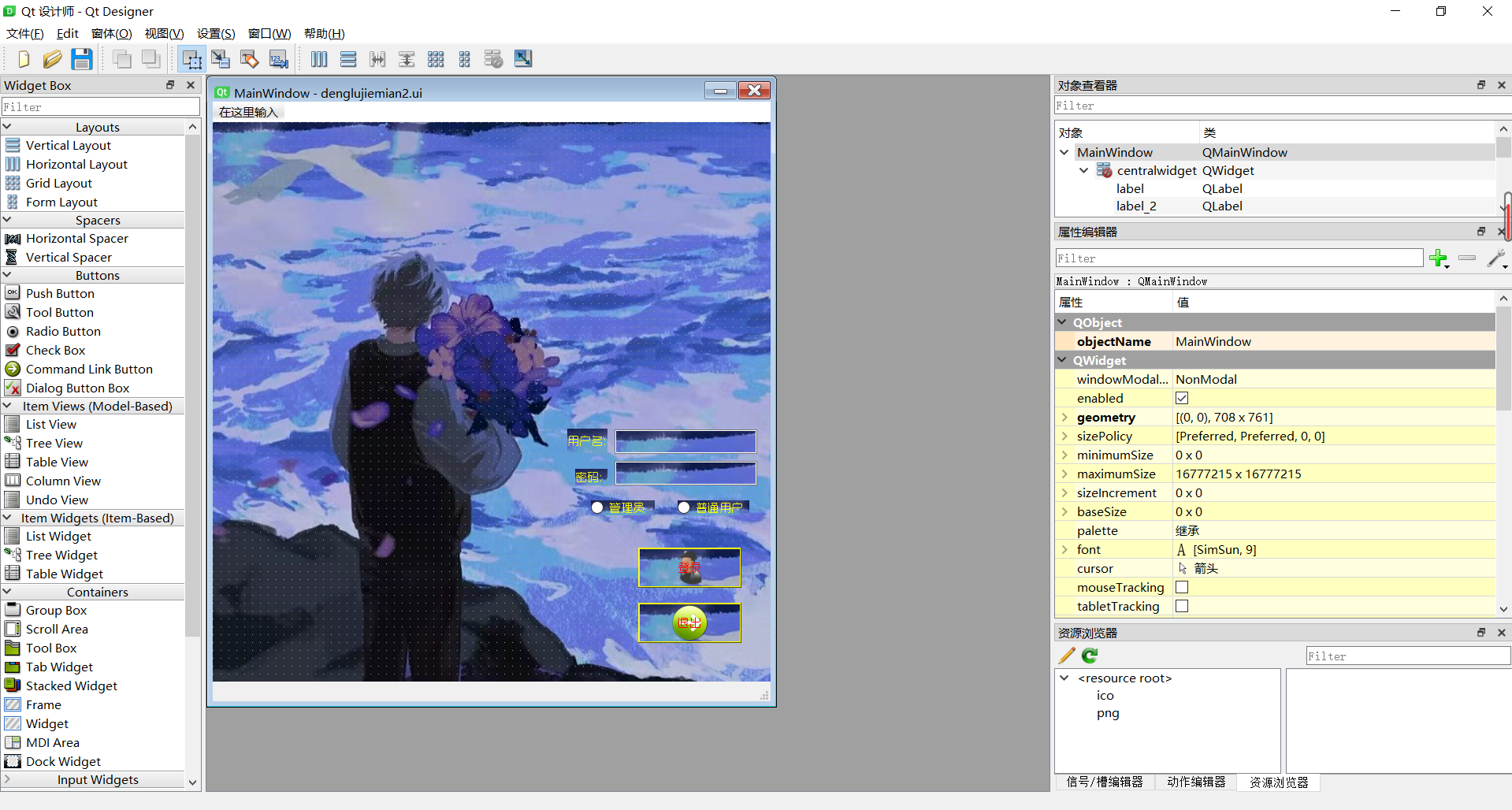The height and width of the screenshot is (810, 1512).
Task: Select the Edit Signals/Slots mode tool
Action: click(x=221, y=59)
